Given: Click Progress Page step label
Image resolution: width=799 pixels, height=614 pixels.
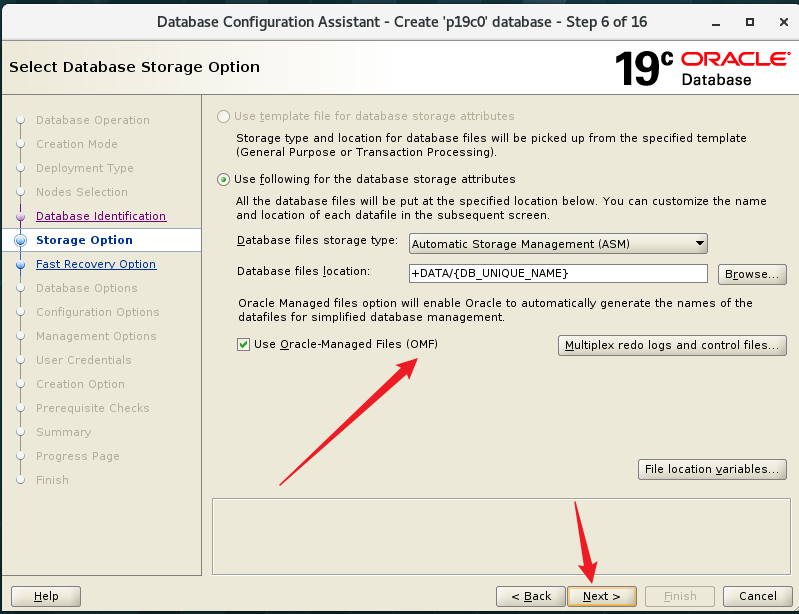Looking at the screenshot, I should pos(77,456).
